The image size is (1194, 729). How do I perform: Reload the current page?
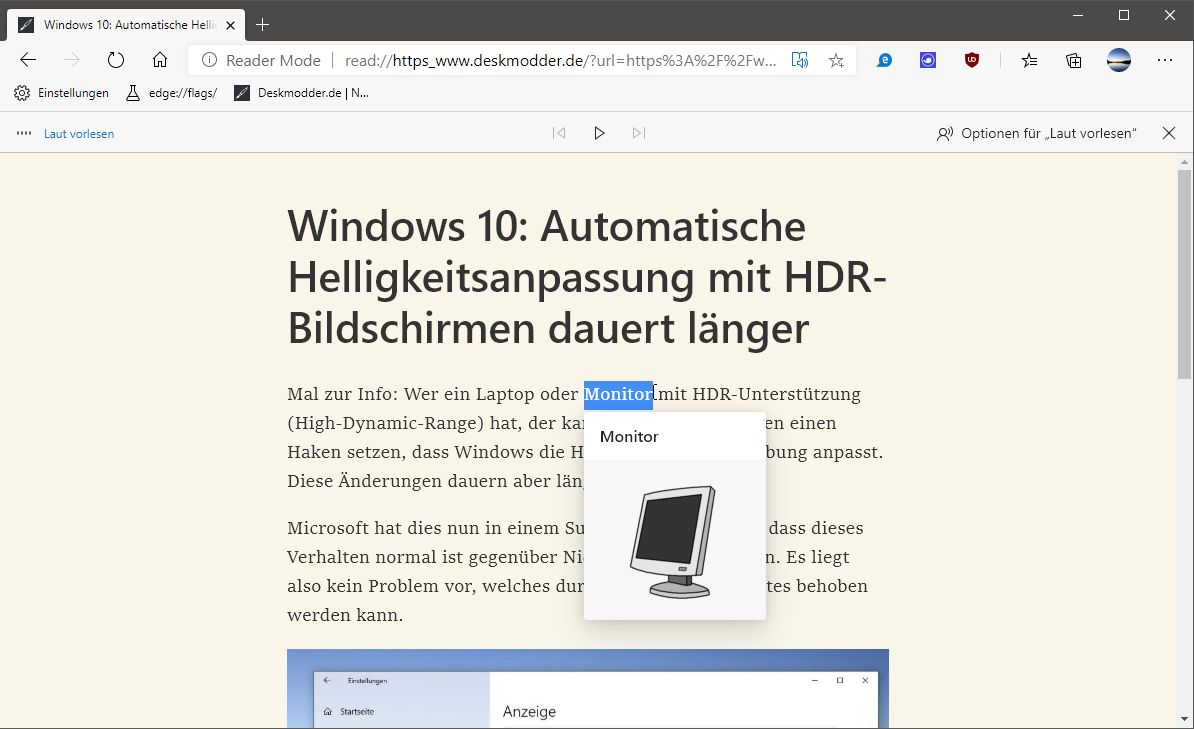click(116, 60)
